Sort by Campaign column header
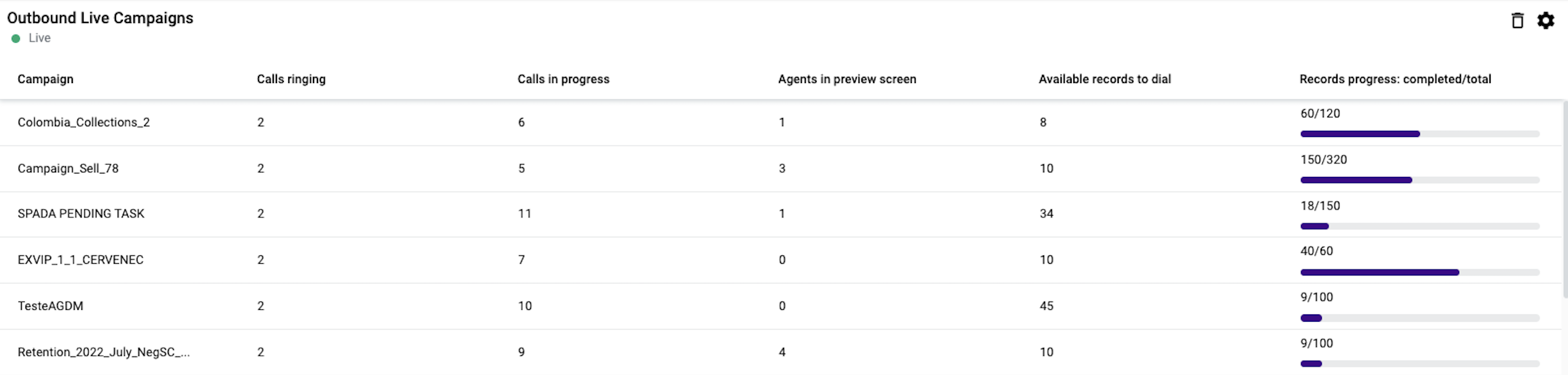The width and height of the screenshot is (1568, 375). tap(45, 79)
